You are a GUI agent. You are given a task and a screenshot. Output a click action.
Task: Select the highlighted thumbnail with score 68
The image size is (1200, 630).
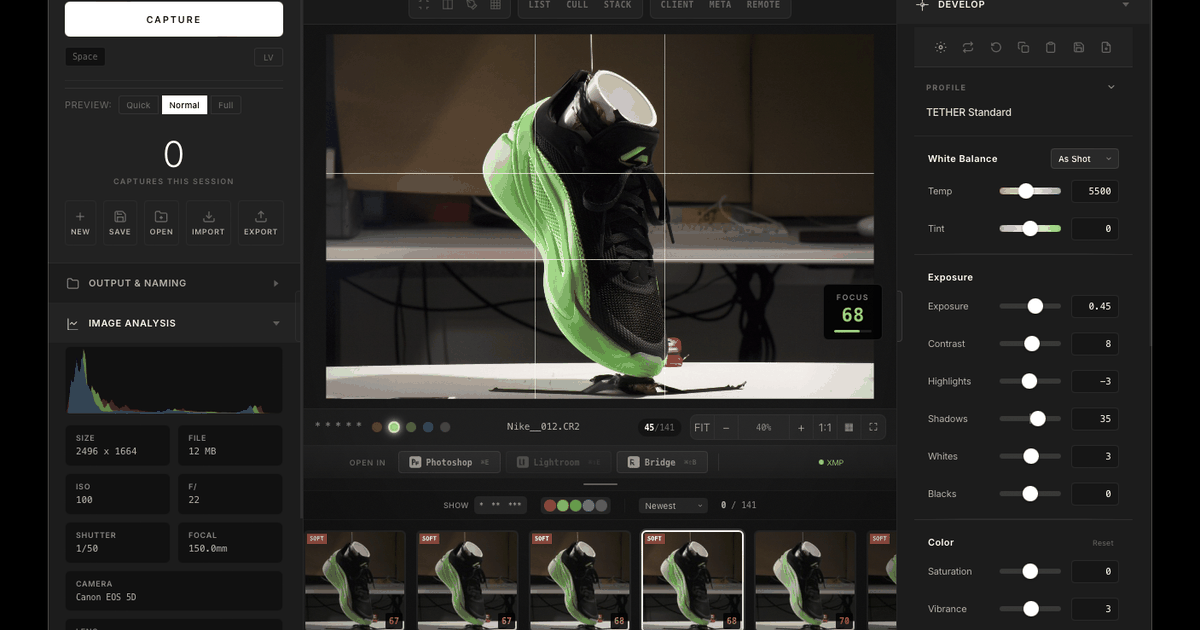tap(692, 580)
